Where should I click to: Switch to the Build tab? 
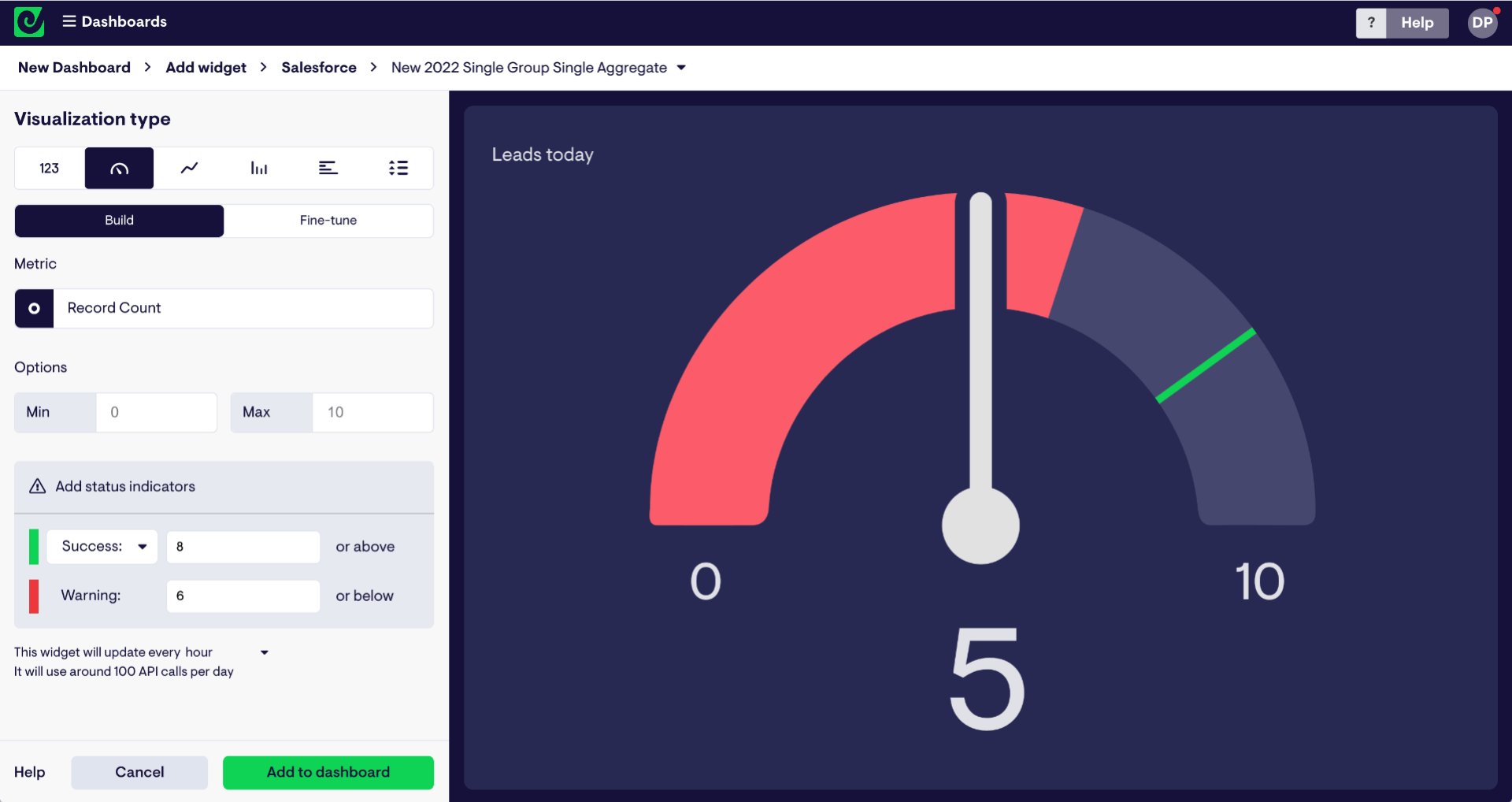point(119,221)
